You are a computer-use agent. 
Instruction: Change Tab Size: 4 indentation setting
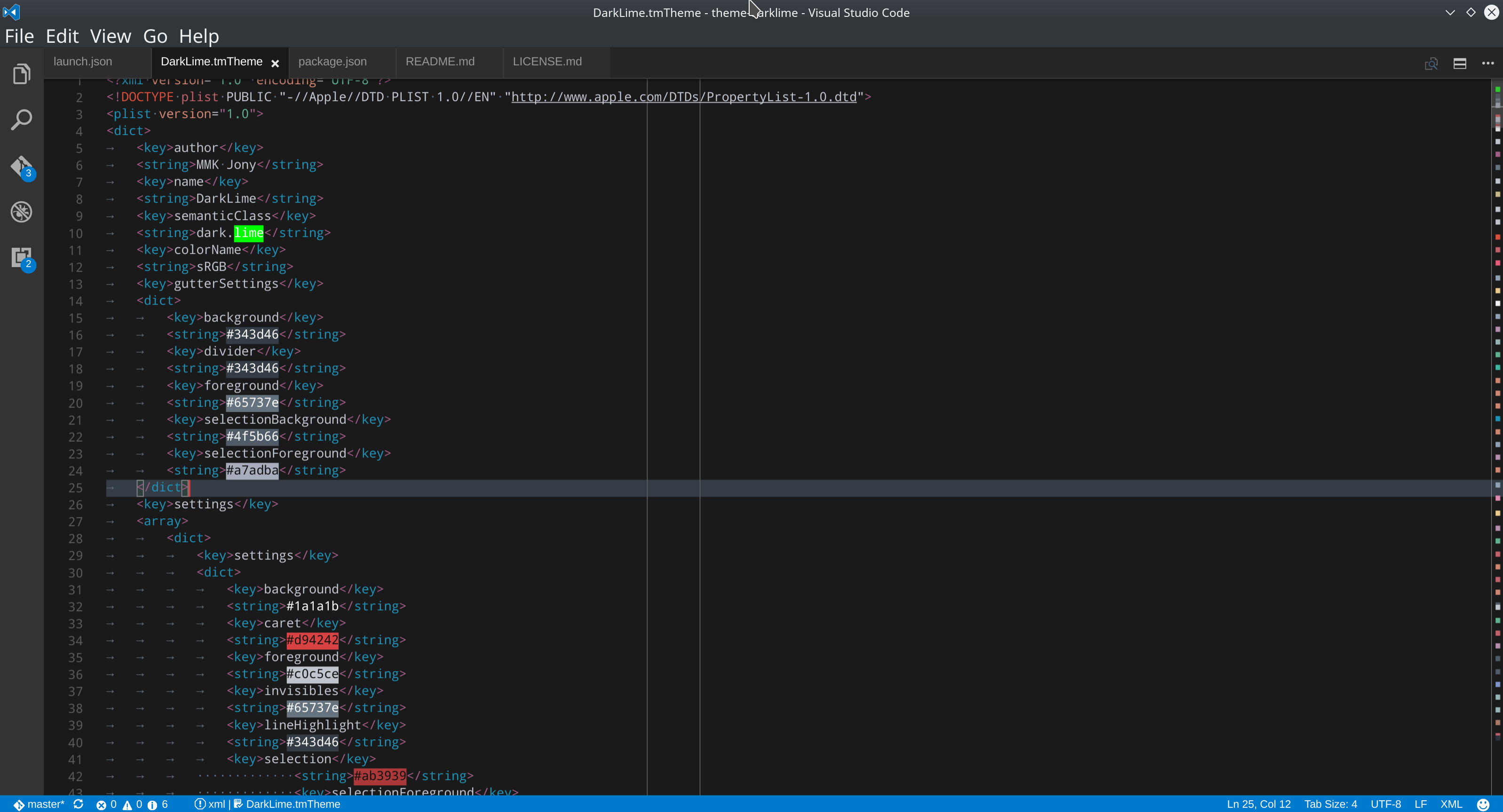point(1330,804)
